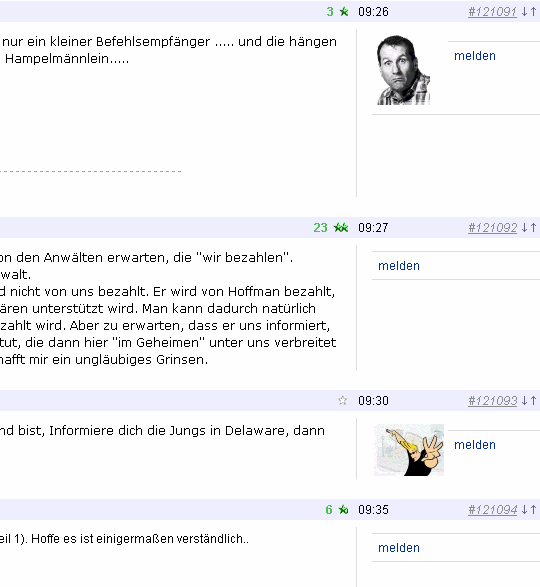Click the up arrow next to #121094
This screenshot has height=587, width=540.
point(533,510)
